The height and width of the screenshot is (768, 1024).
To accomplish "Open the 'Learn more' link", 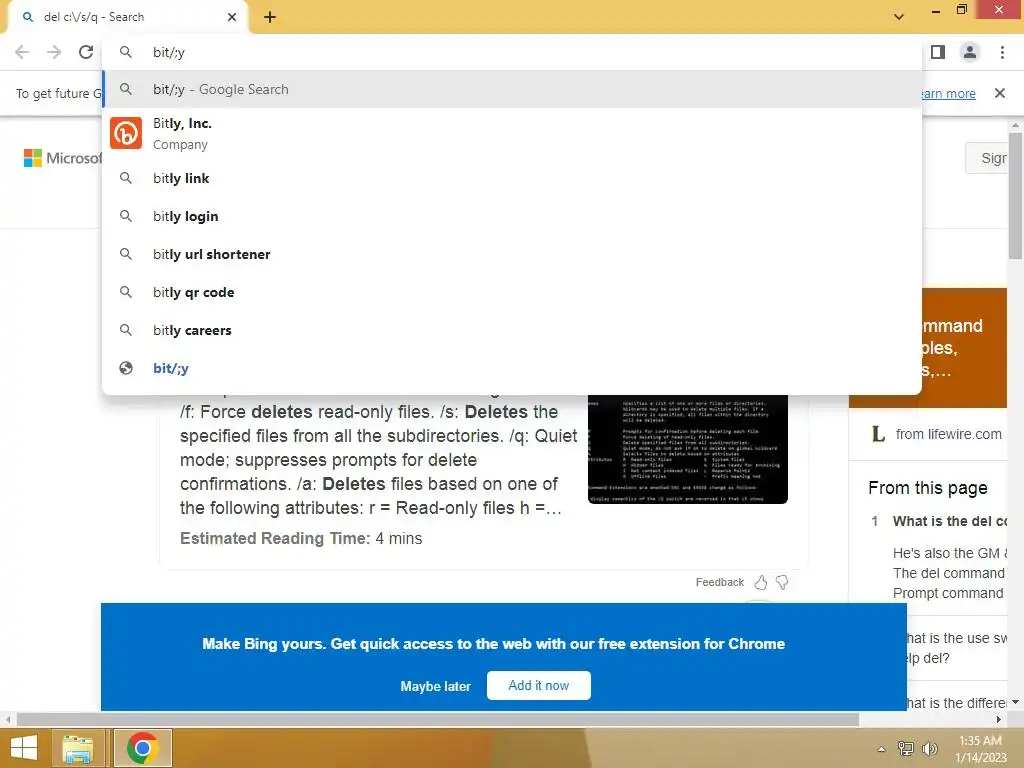I will tap(948, 93).
